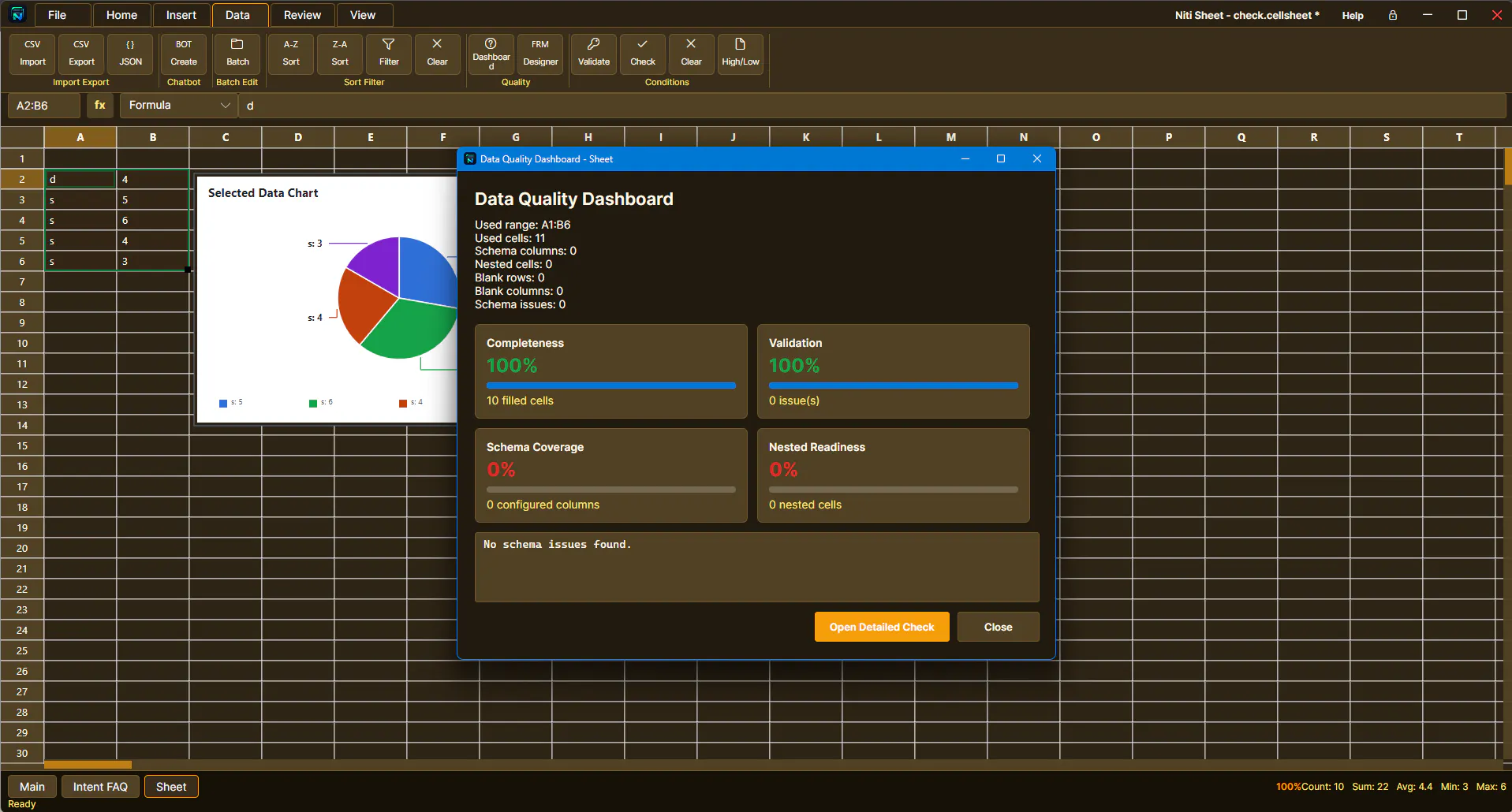This screenshot has height=812, width=1512.
Task: Select column P header
Action: pos(1169,137)
